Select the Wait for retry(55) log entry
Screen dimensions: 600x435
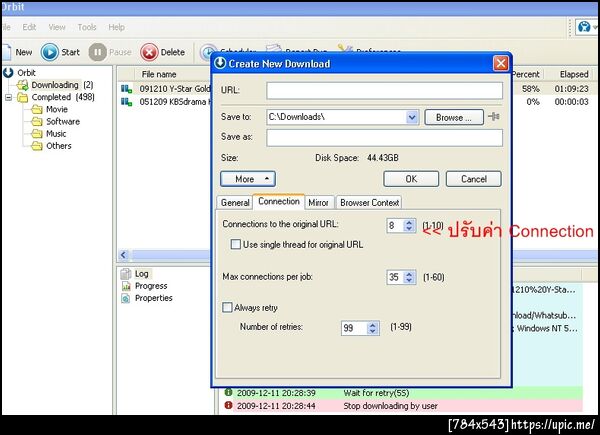pos(402,393)
